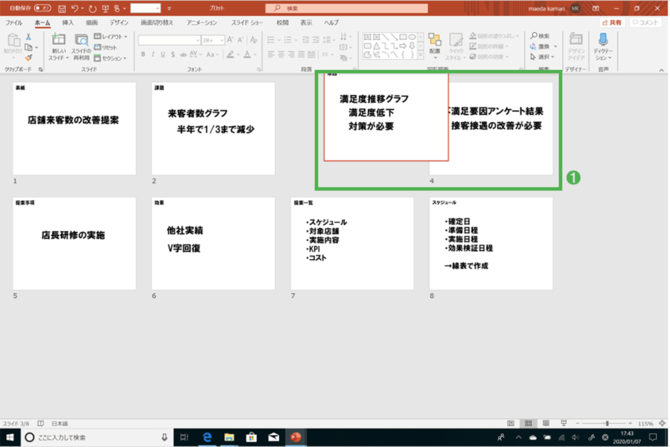Click the Copy icon
The height and width of the screenshot is (447, 670).
29,47
